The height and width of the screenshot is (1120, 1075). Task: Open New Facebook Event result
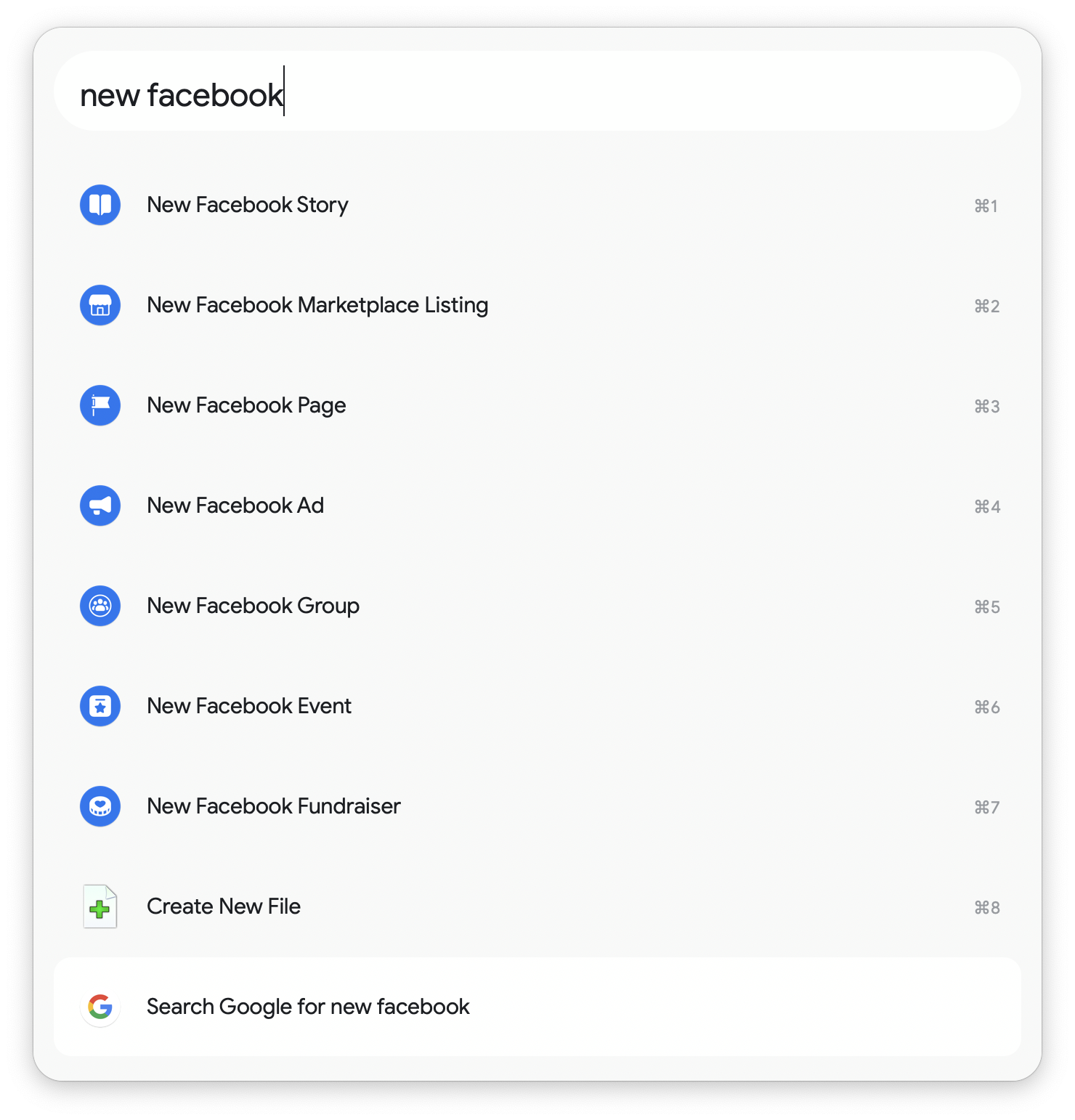(x=537, y=706)
